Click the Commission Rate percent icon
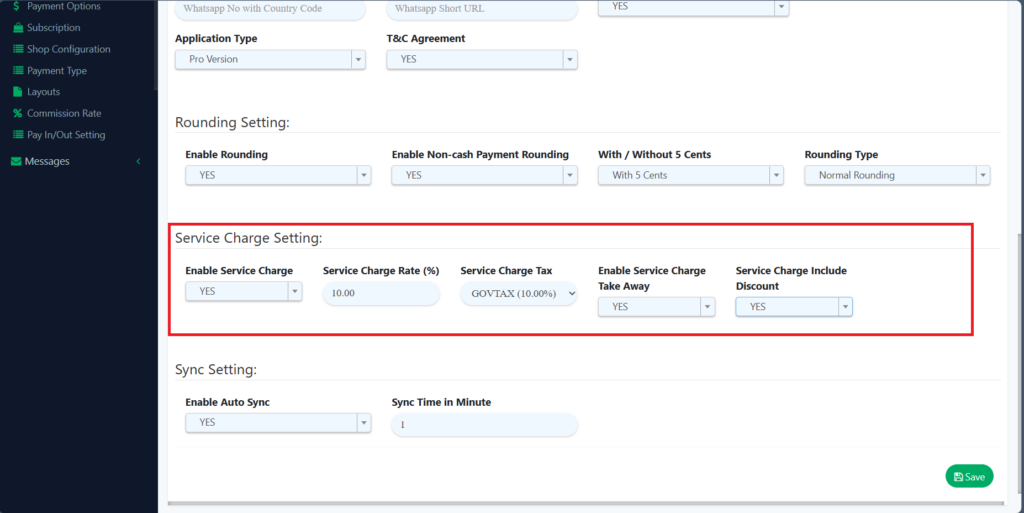The image size is (1024, 513). click(x=18, y=113)
